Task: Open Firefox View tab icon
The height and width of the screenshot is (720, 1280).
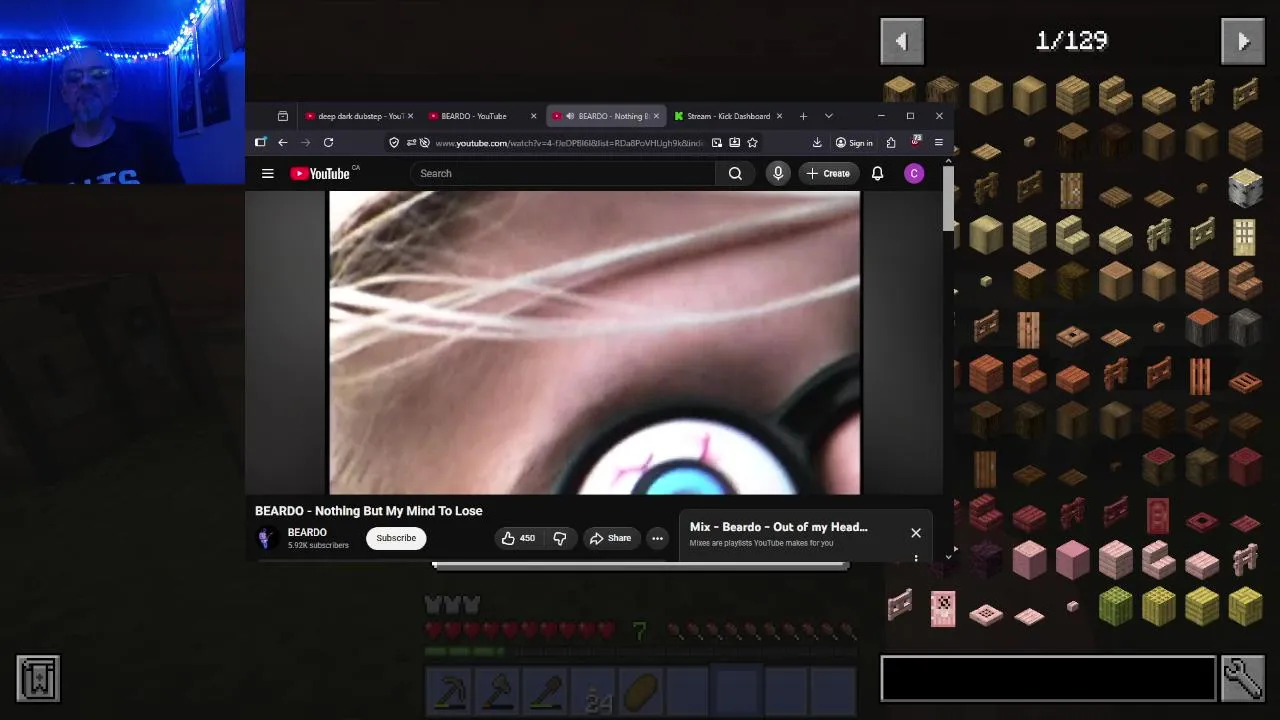Action: [x=283, y=116]
